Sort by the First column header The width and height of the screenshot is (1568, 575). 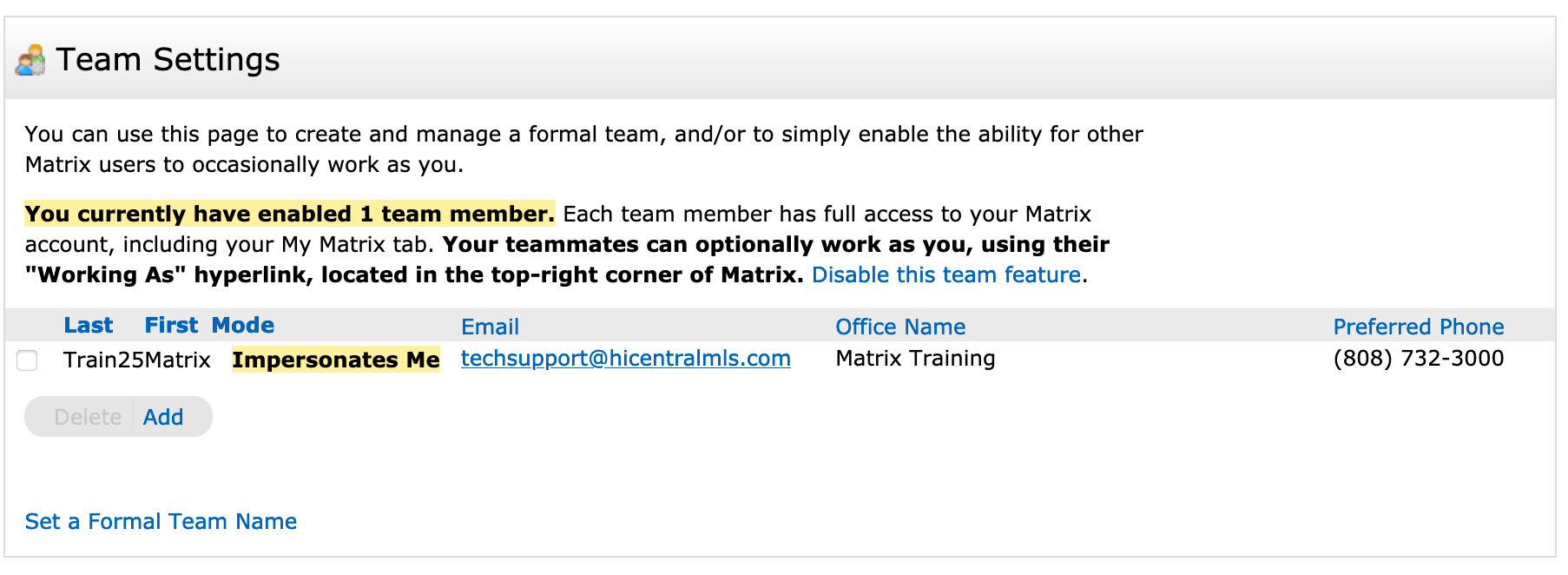point(171,326)
